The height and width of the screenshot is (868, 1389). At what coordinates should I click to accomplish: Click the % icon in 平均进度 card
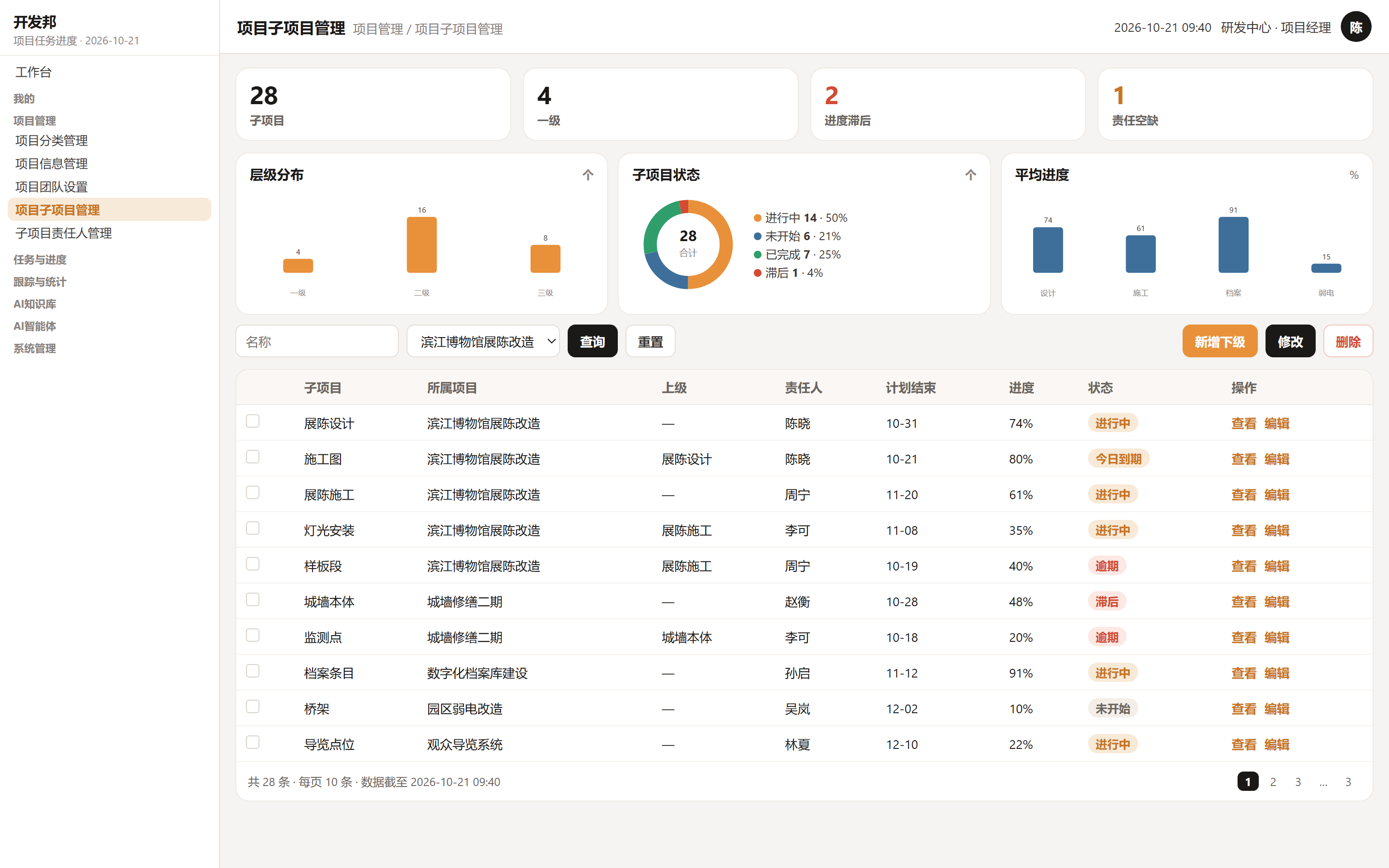tap(1353, 175)
